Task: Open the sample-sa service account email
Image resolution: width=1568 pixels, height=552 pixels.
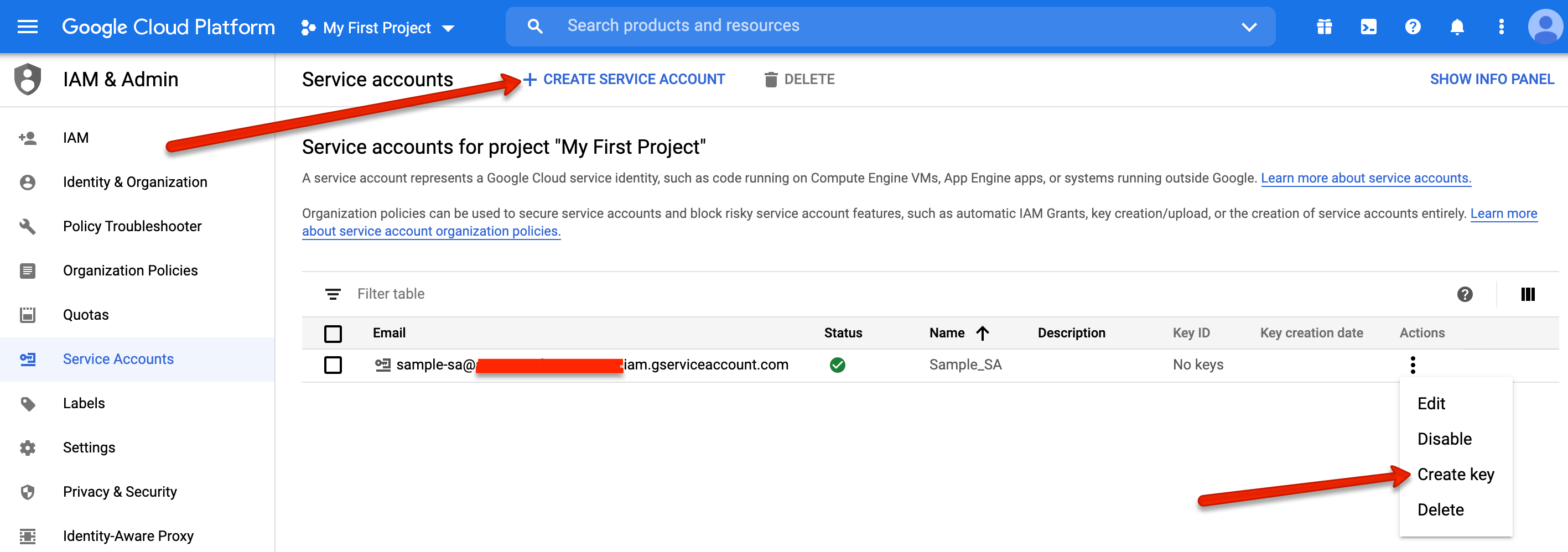Action: pos(591,365)
